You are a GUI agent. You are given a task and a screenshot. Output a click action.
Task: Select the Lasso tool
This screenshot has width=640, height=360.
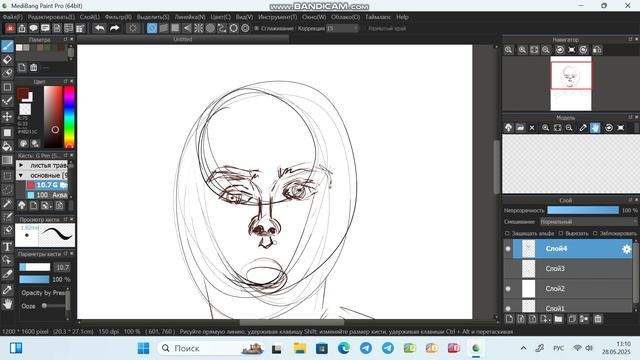pyautogui.click(x=7, y=190)
